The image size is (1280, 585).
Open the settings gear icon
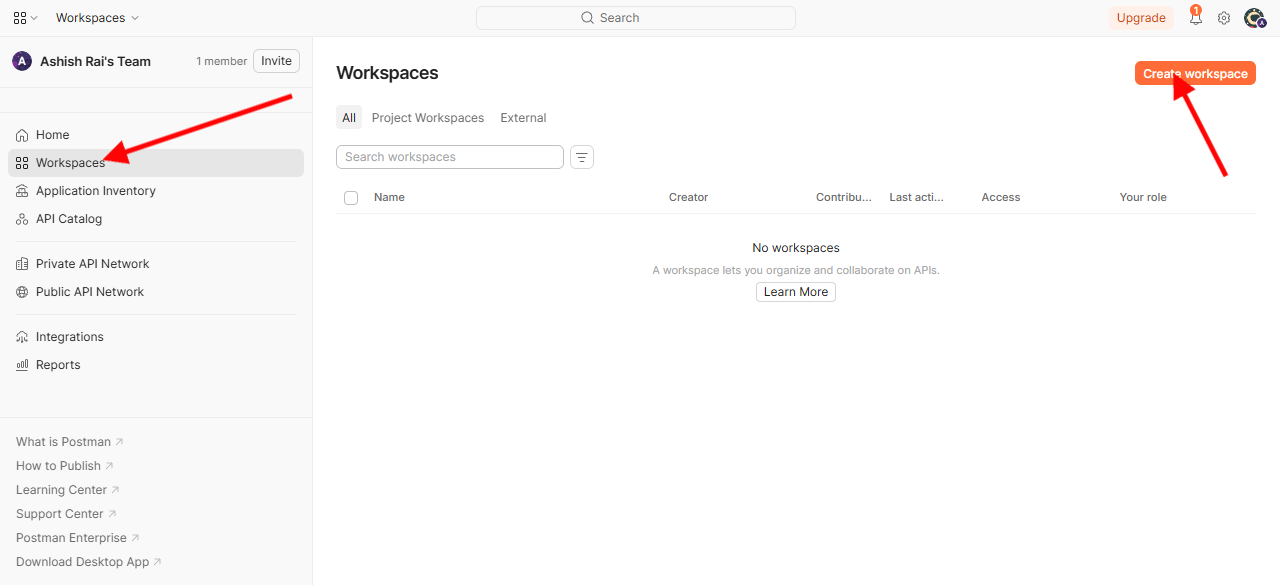[x=1224, y=18]
